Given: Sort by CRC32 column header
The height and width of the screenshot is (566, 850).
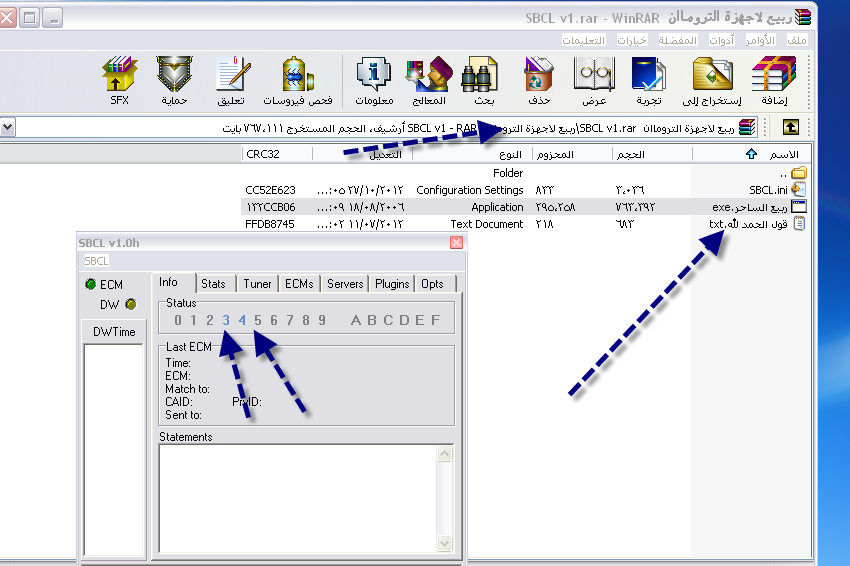Looking at the screenshot, I should pyautogui.click(x=277, y=155).
